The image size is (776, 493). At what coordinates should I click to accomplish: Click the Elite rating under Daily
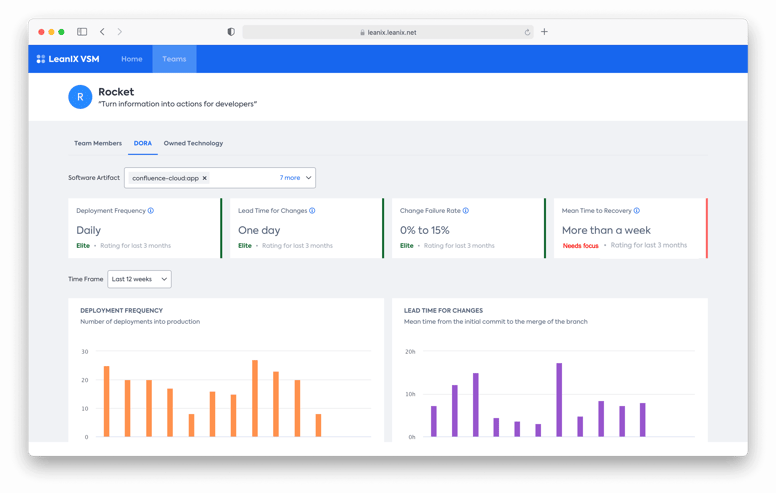tap(83, 246)
